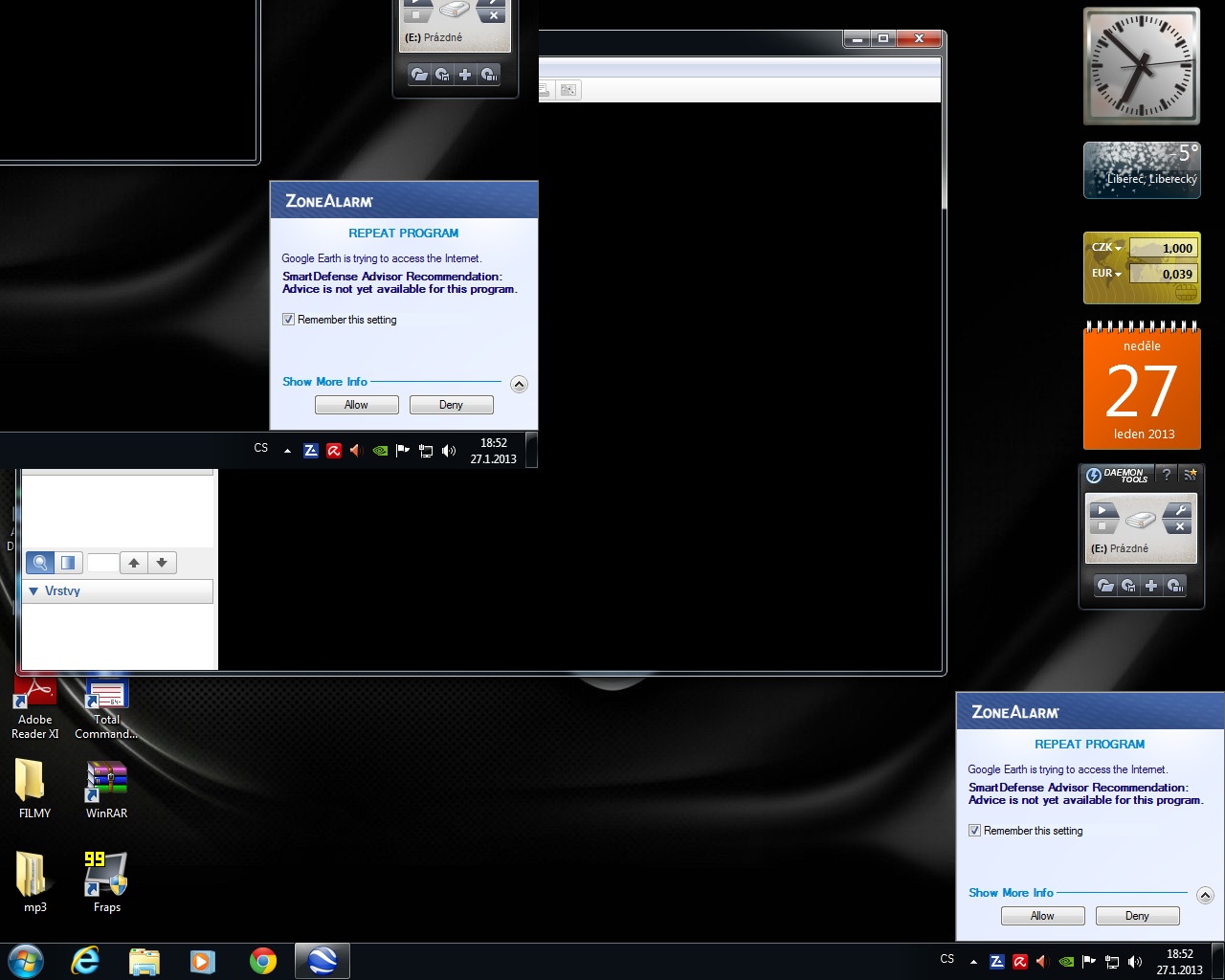Switch to Google Earth on the taskbar
This screenshot has width=1225, height=980.
tap(322, 961)
